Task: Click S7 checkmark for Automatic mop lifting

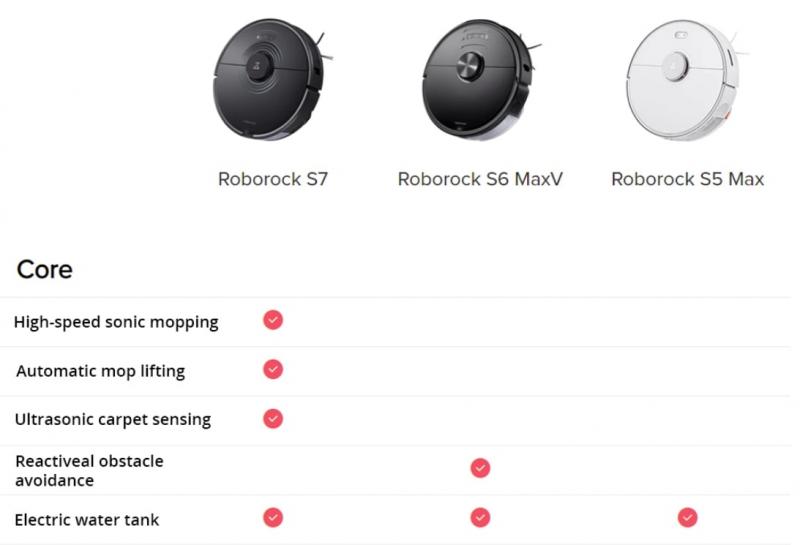Action: [x=273, y=369]
